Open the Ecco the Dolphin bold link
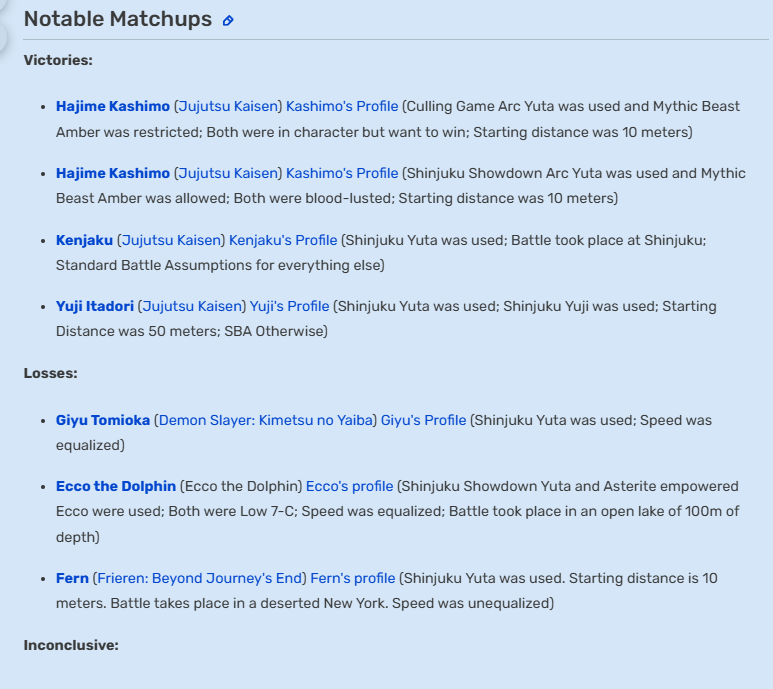Screen dimensions: 773x689 [116, 486]
